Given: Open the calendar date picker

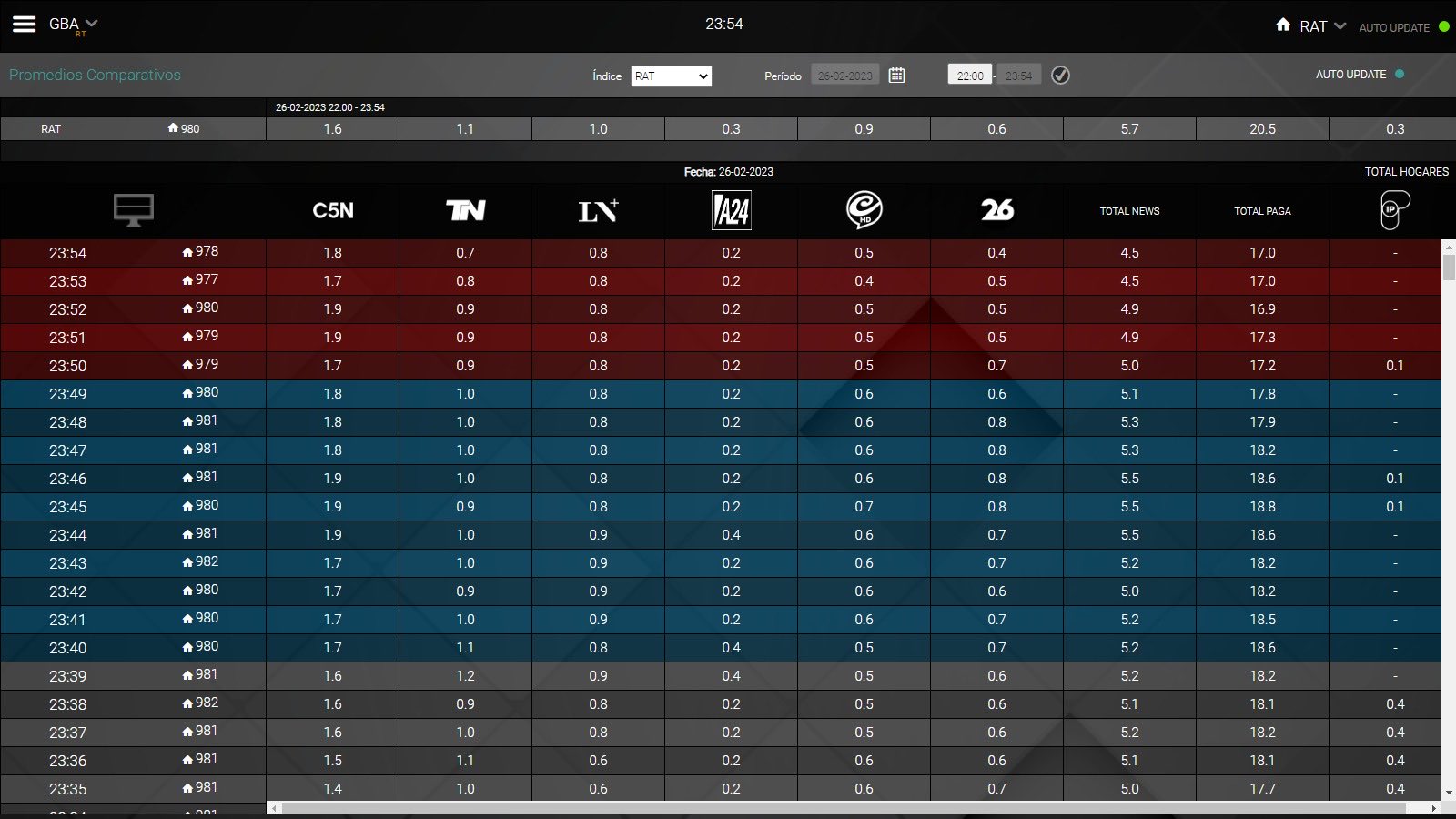Looking at the screenshot, I should pos(897,76).
